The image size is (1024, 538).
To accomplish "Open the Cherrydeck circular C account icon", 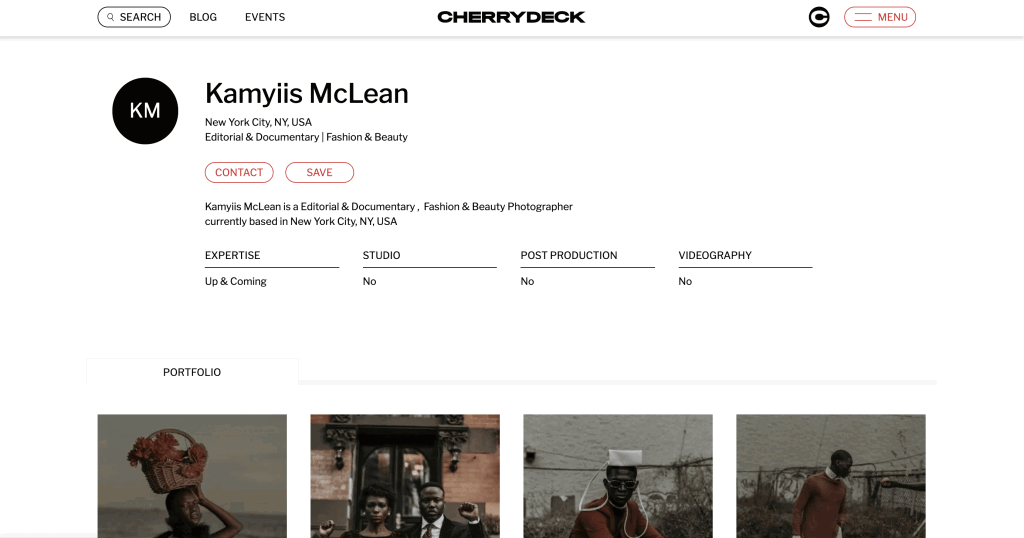I will (x=819, y=17).
